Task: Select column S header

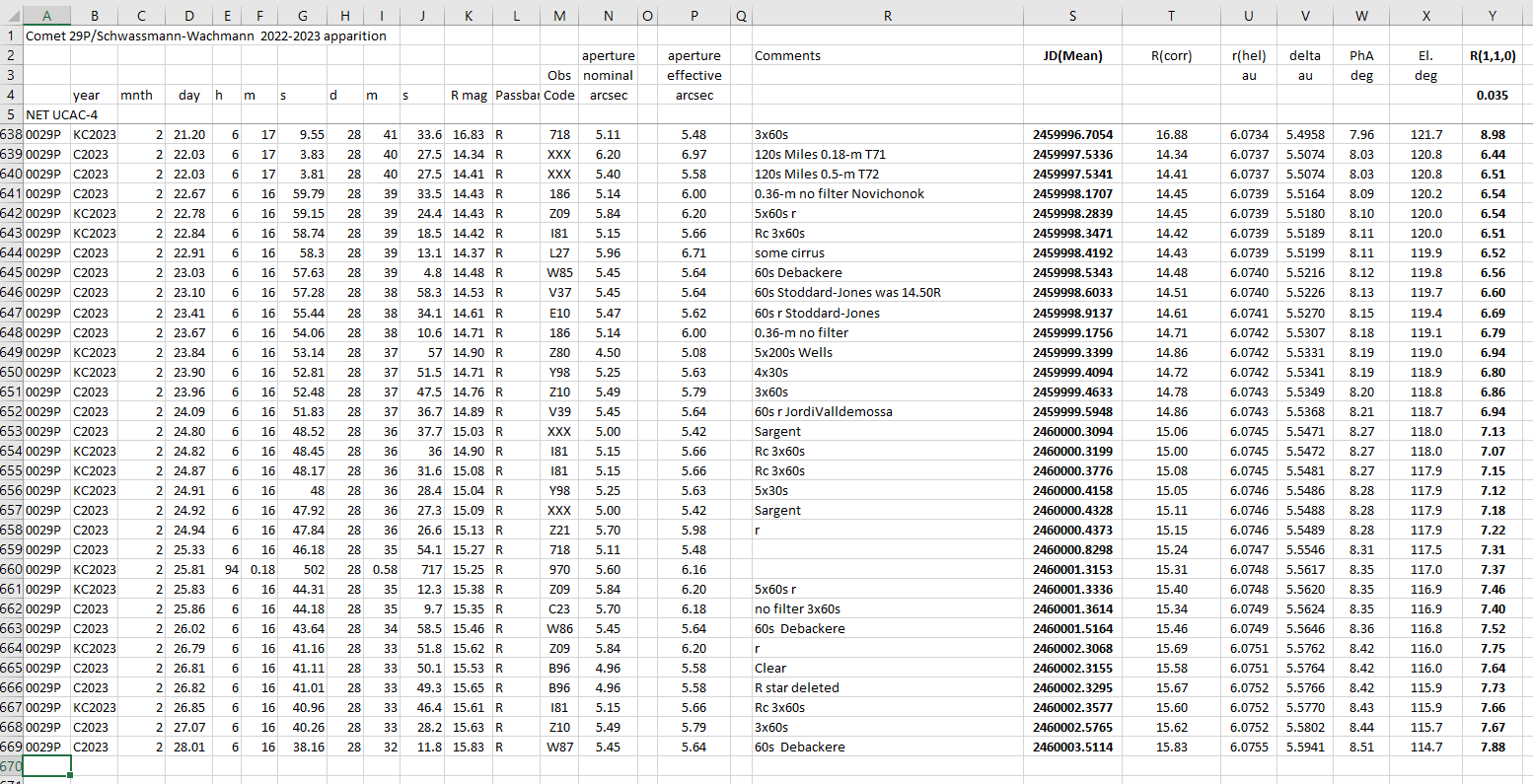Action: tap(1072, 16)
